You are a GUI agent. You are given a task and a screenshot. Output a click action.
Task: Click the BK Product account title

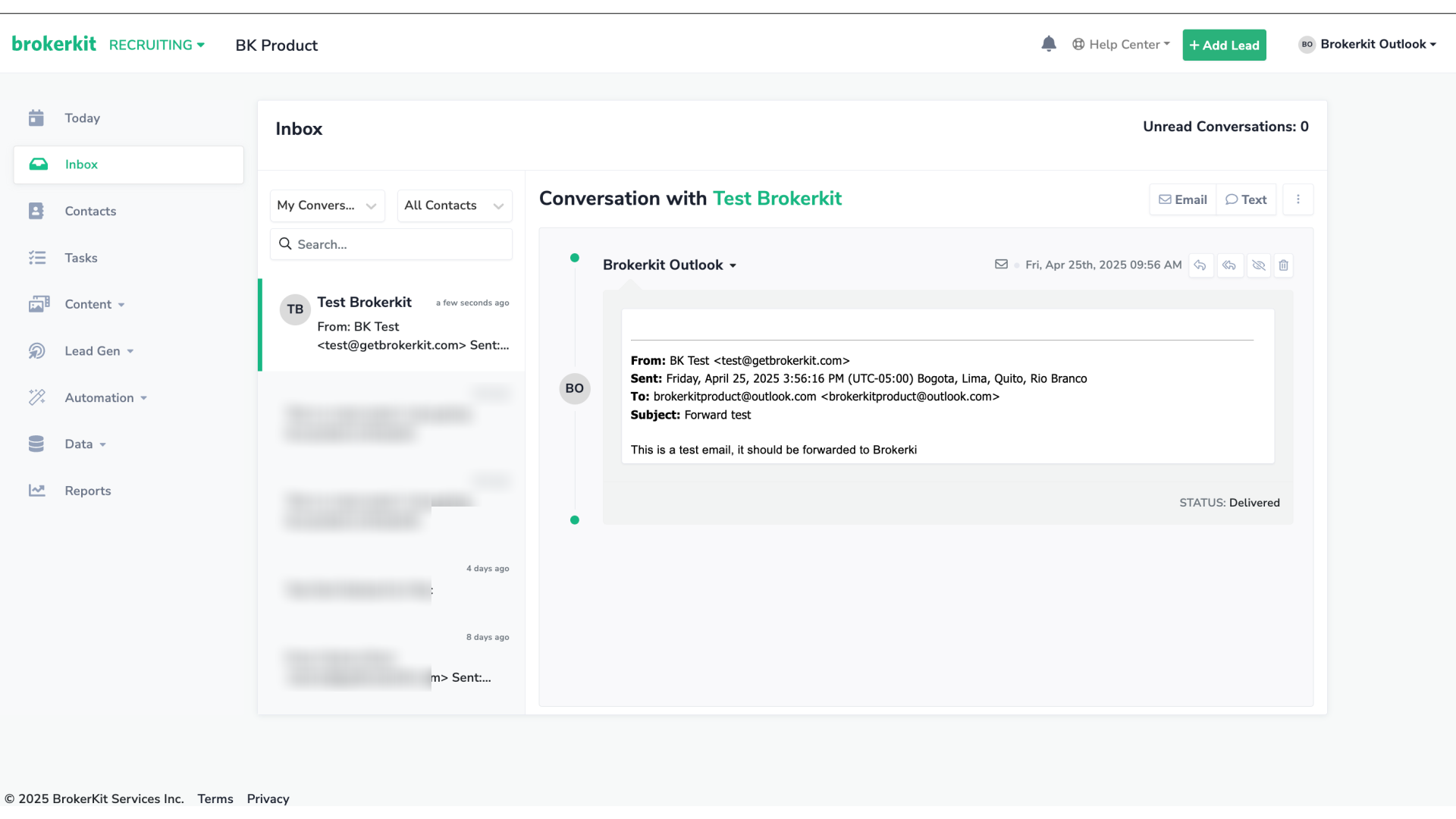(x=277, y=45)
